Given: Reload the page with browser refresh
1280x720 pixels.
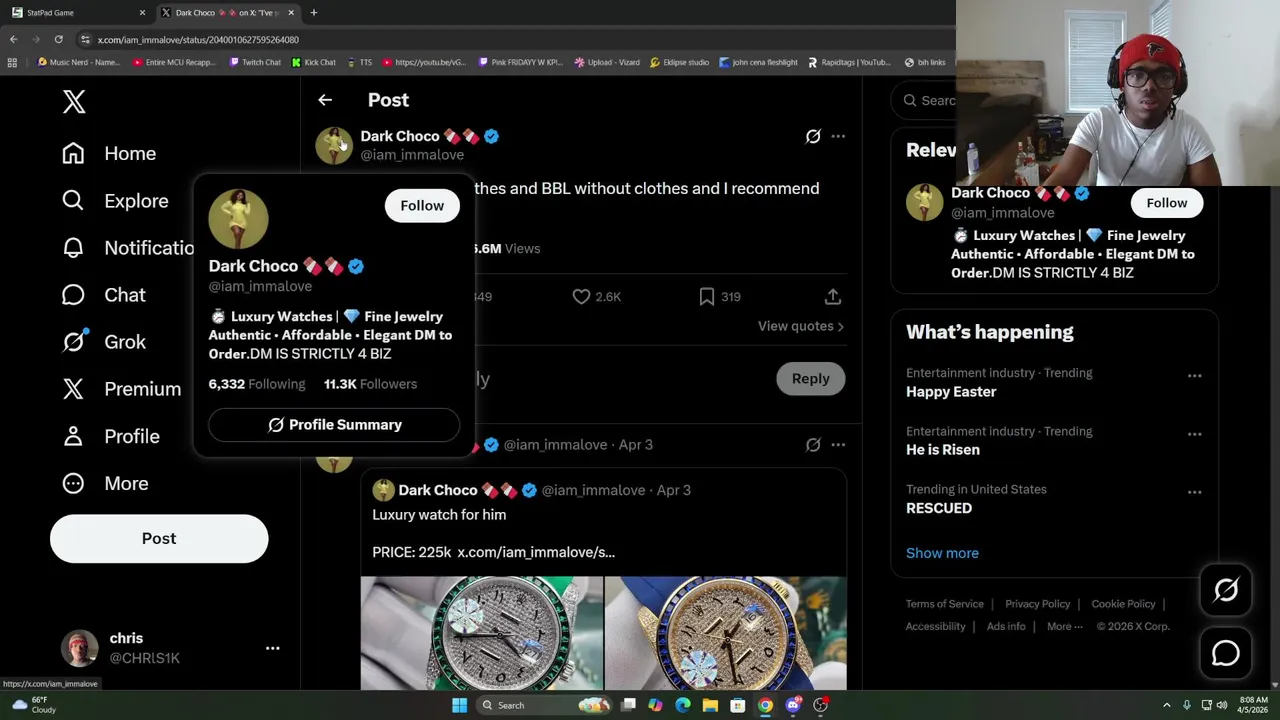Looking at the screenshot, I should tap(58, 39).
